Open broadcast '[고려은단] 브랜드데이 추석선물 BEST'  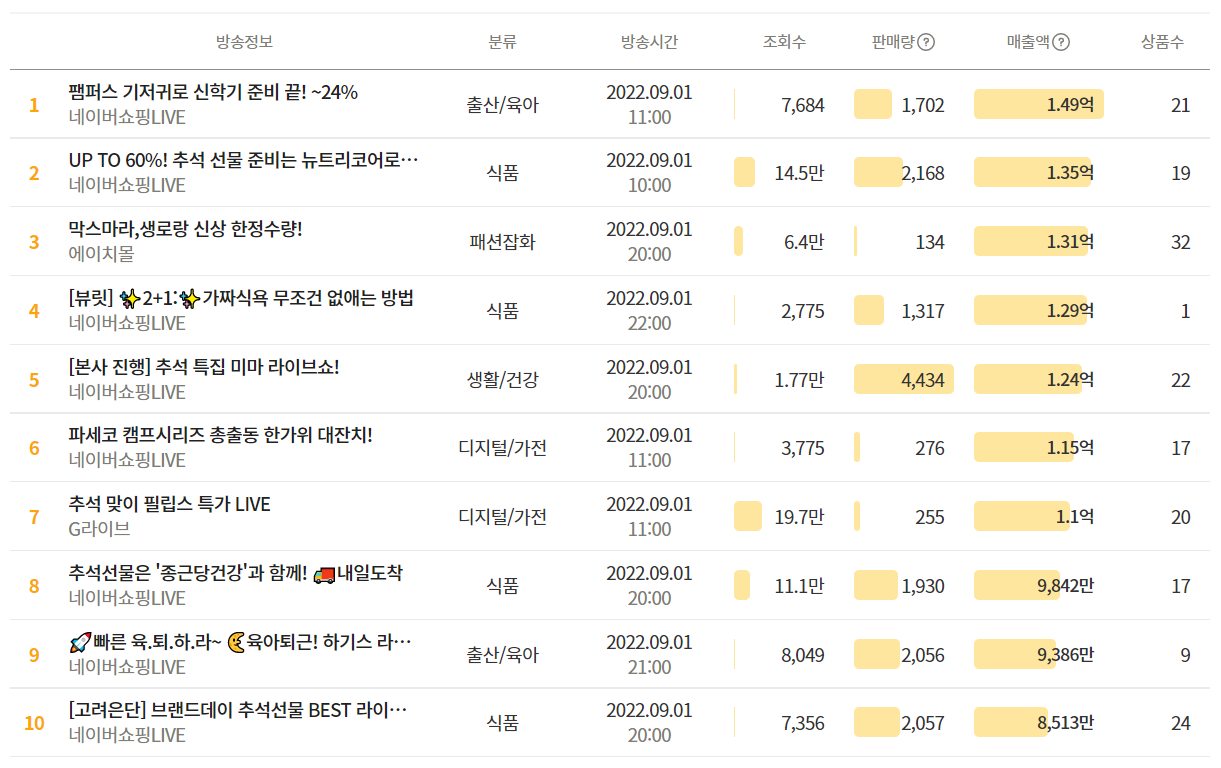click(x=238, y=710)
